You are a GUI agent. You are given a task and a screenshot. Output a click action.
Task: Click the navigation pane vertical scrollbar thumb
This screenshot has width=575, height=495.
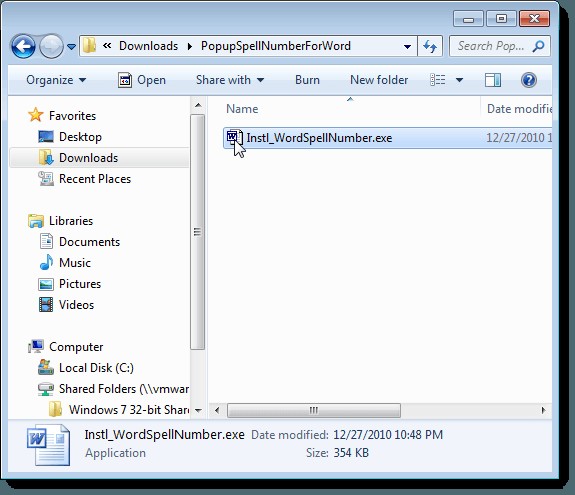point(198,232)
